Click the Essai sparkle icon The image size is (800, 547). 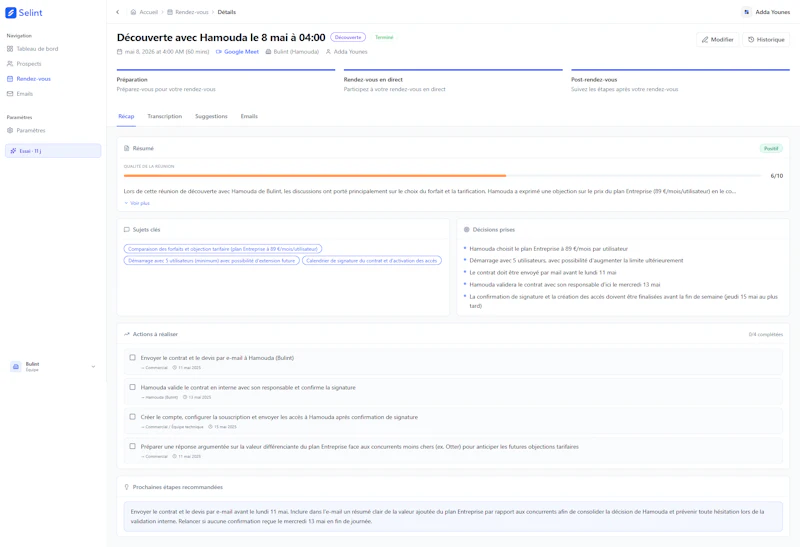13,151
